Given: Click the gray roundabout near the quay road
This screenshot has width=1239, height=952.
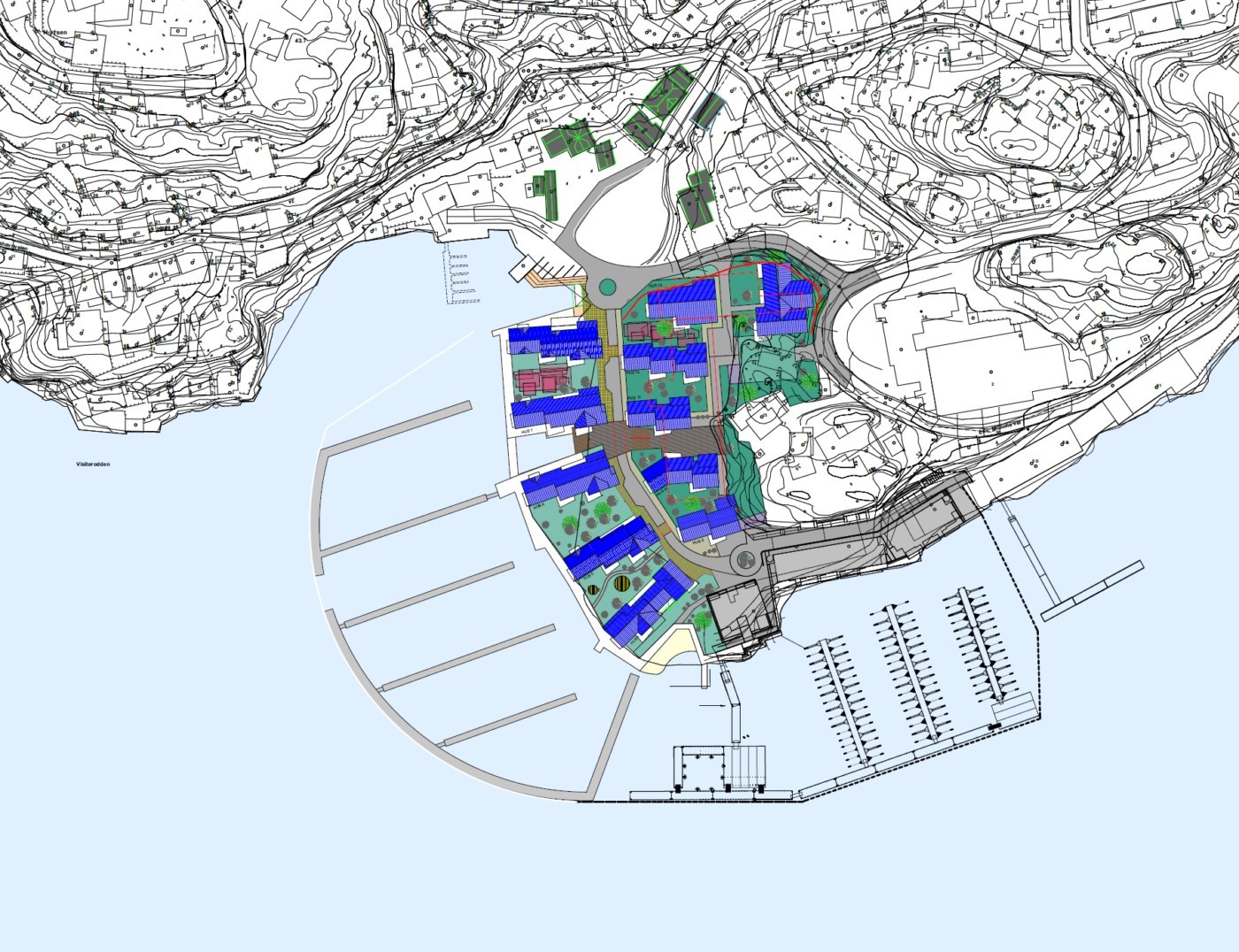Looking at the screenshot, I should [745, 559].
